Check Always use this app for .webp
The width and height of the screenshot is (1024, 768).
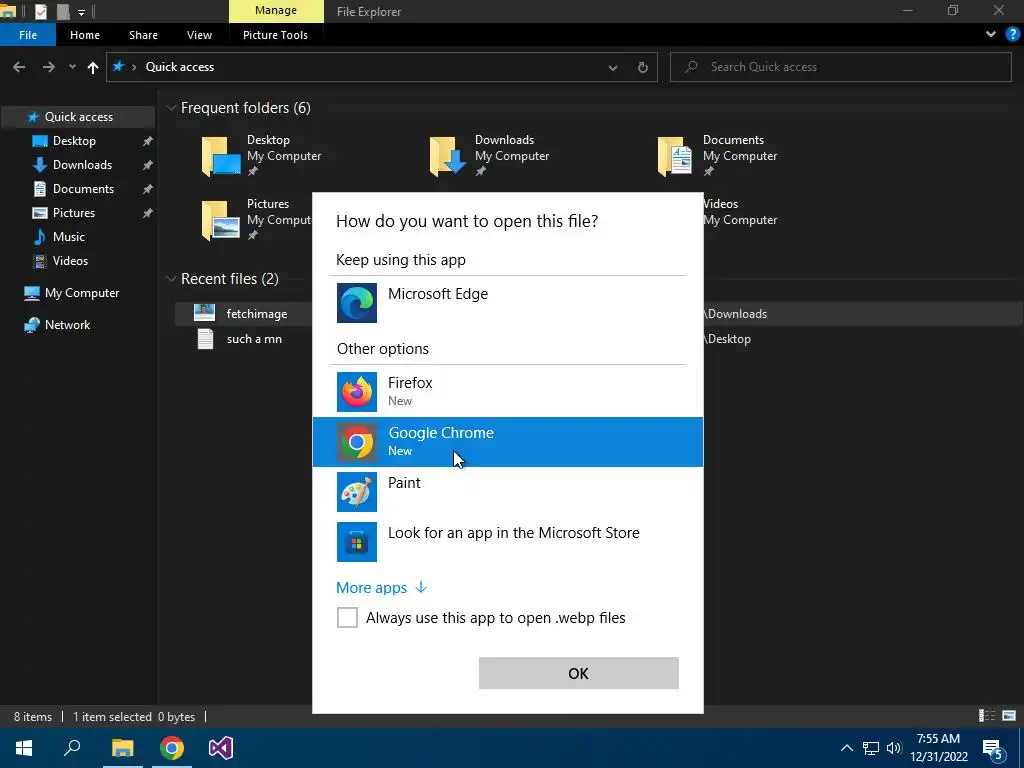click(x=347, y=617)
